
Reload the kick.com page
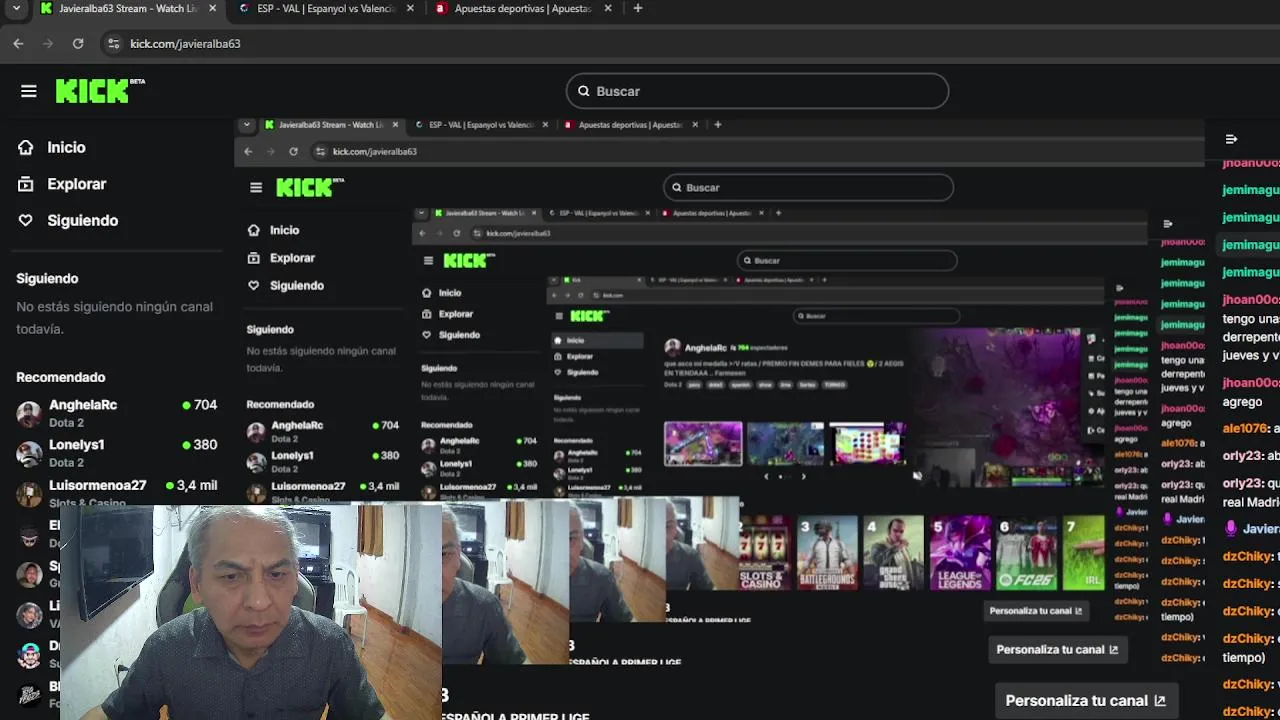pos(78,43)
